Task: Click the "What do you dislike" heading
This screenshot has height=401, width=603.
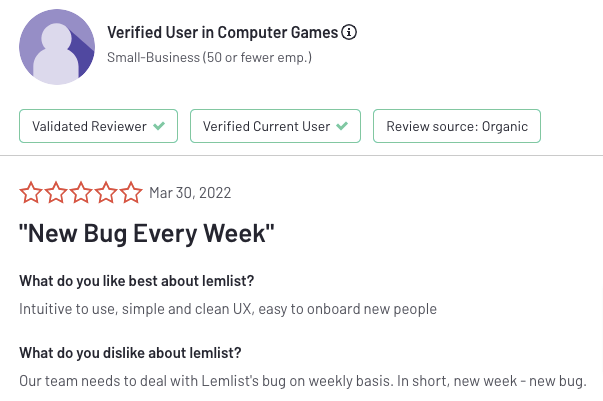Action: click(130, 353)
